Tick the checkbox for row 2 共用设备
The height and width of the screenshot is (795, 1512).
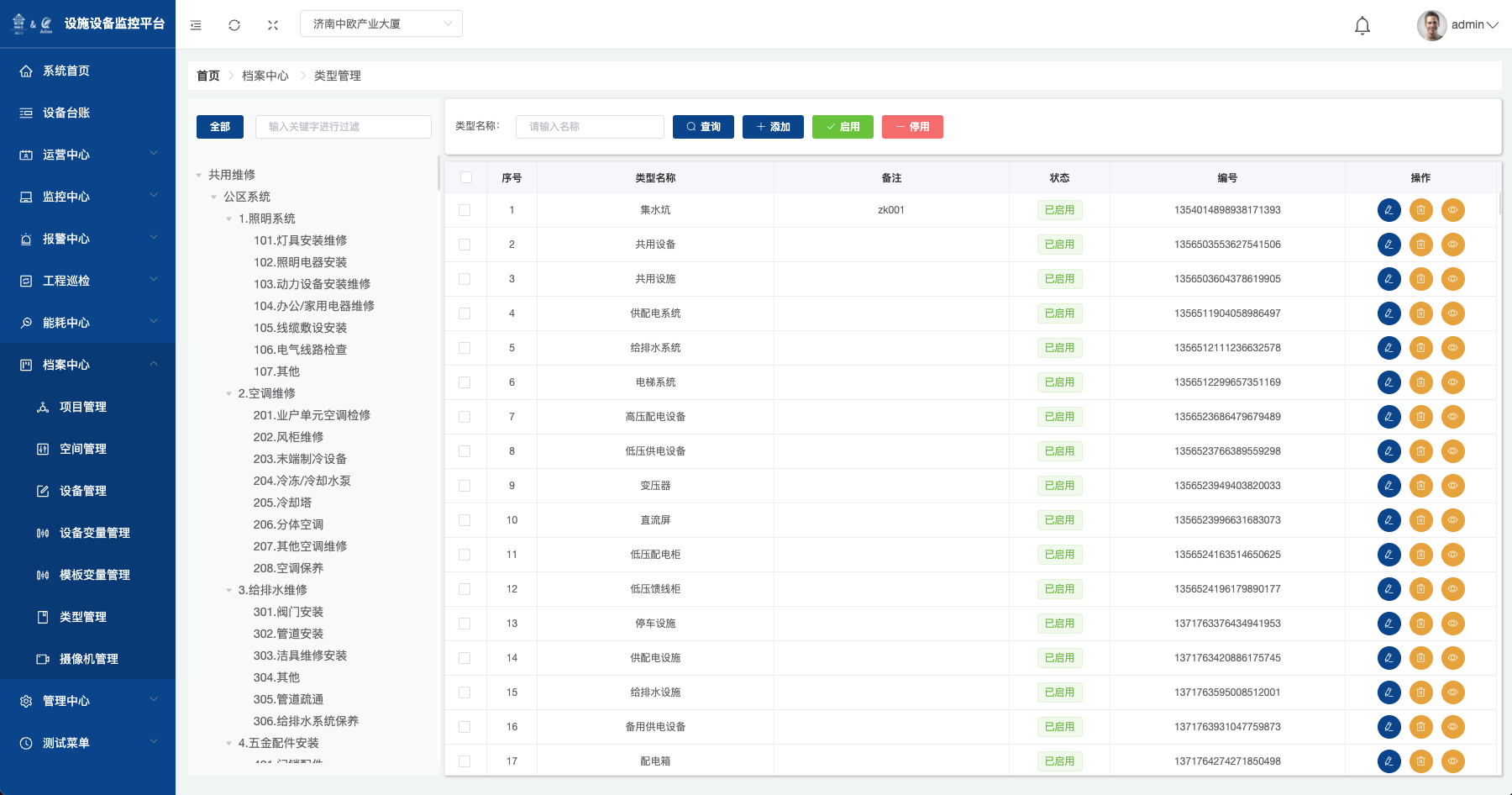(465, 245)
